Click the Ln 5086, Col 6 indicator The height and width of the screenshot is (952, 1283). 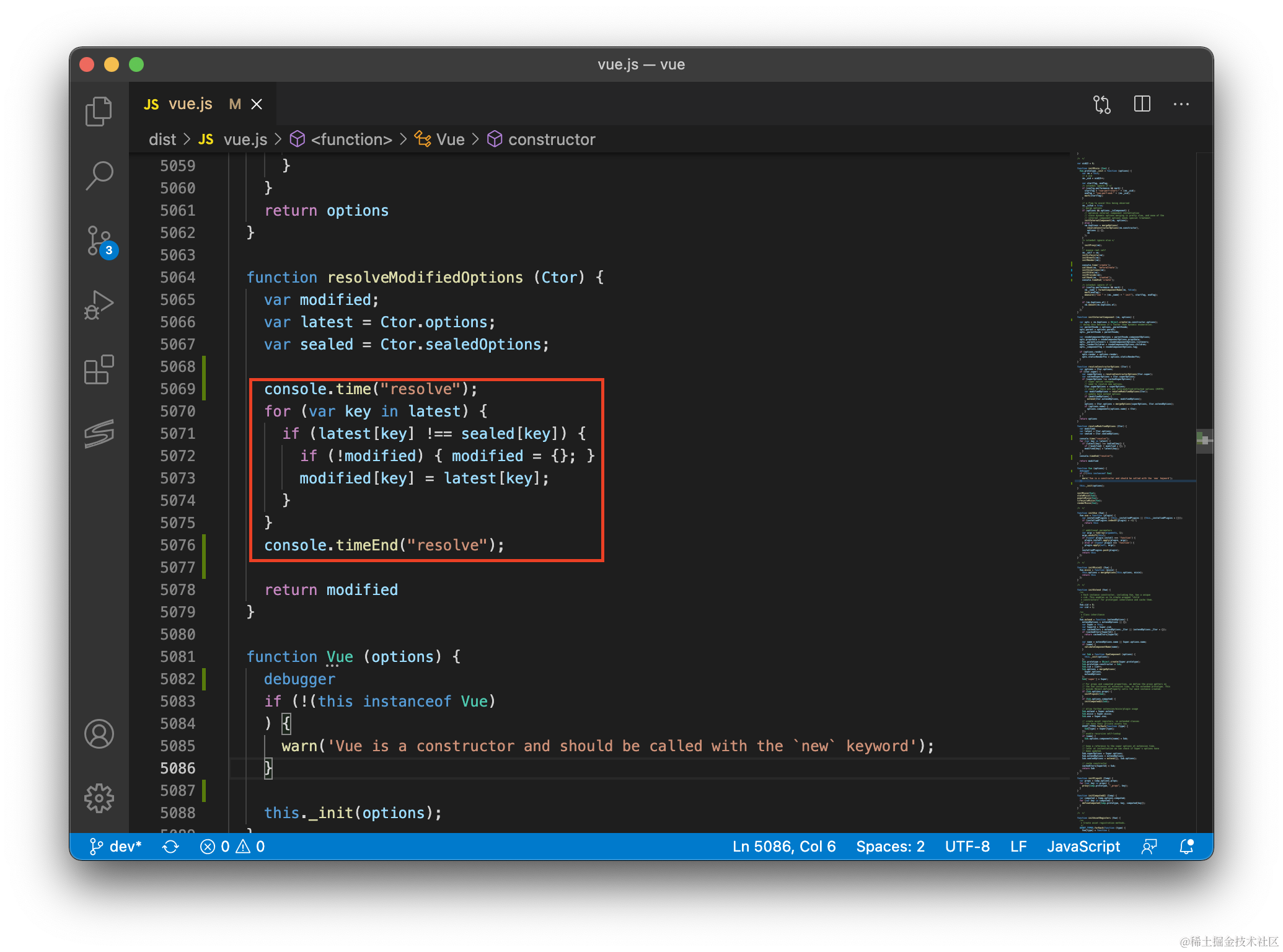783,847
